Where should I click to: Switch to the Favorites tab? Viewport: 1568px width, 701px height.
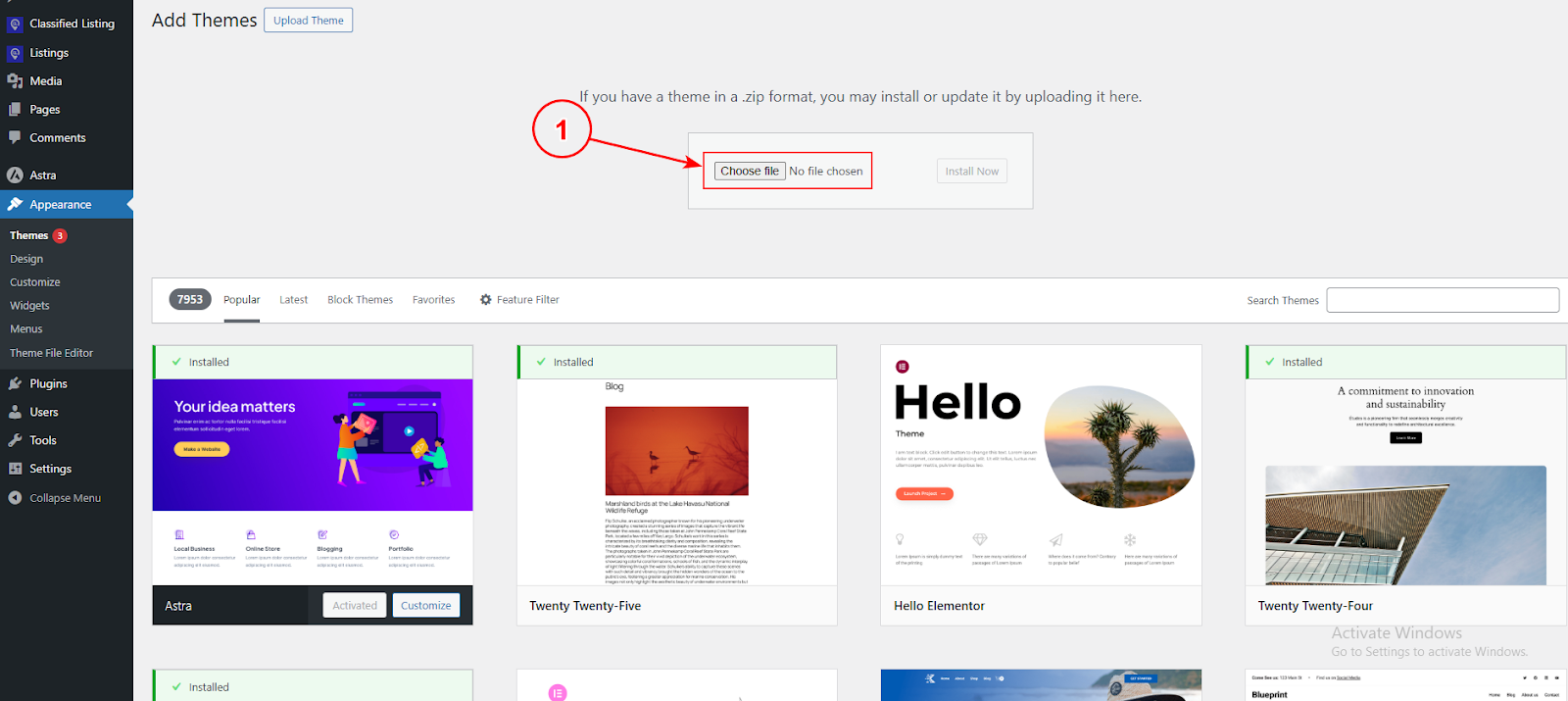433,300
